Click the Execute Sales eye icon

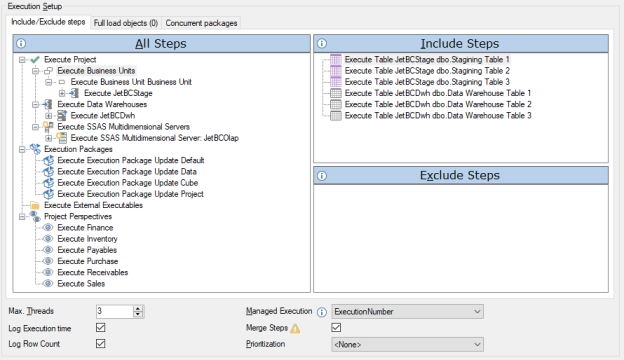click(x=48, y=284)
